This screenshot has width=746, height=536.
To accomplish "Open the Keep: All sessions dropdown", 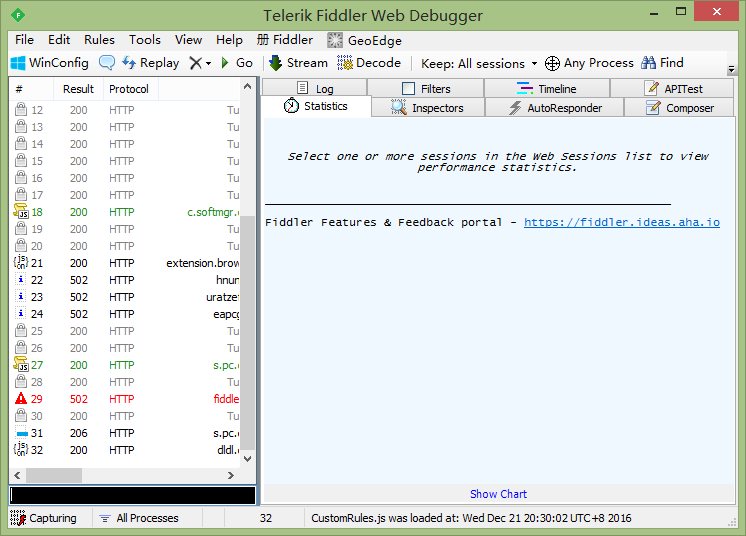I will [x=479, y=63].
